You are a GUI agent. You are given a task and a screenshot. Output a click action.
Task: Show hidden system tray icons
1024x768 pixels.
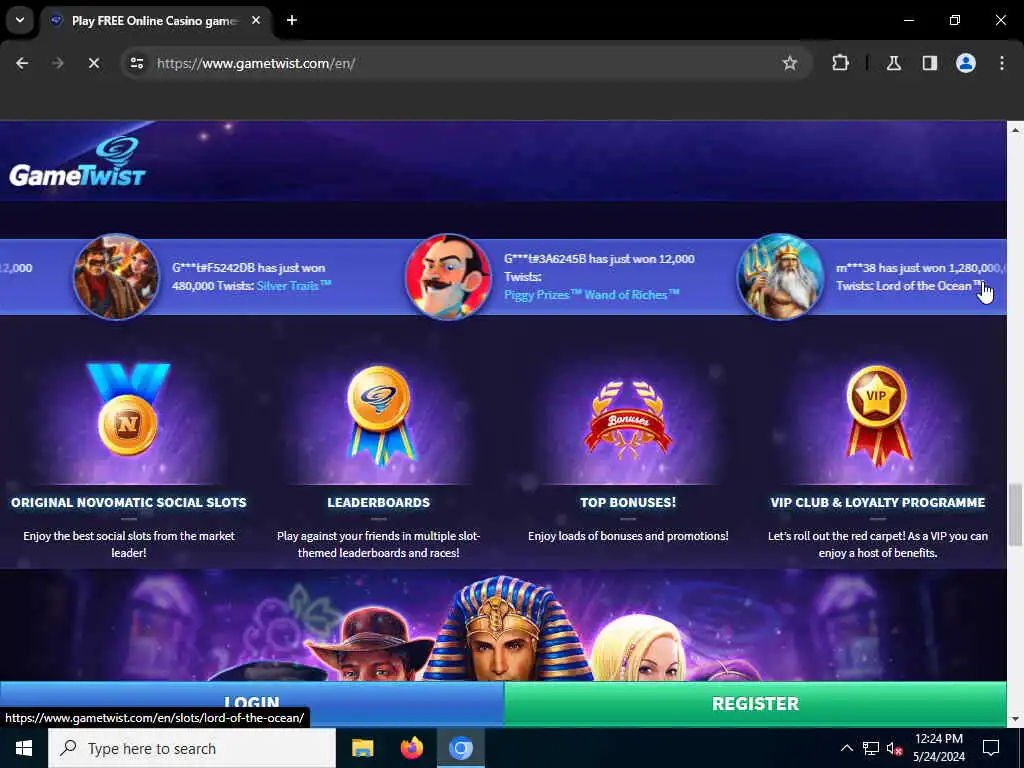tap(846, 748)
